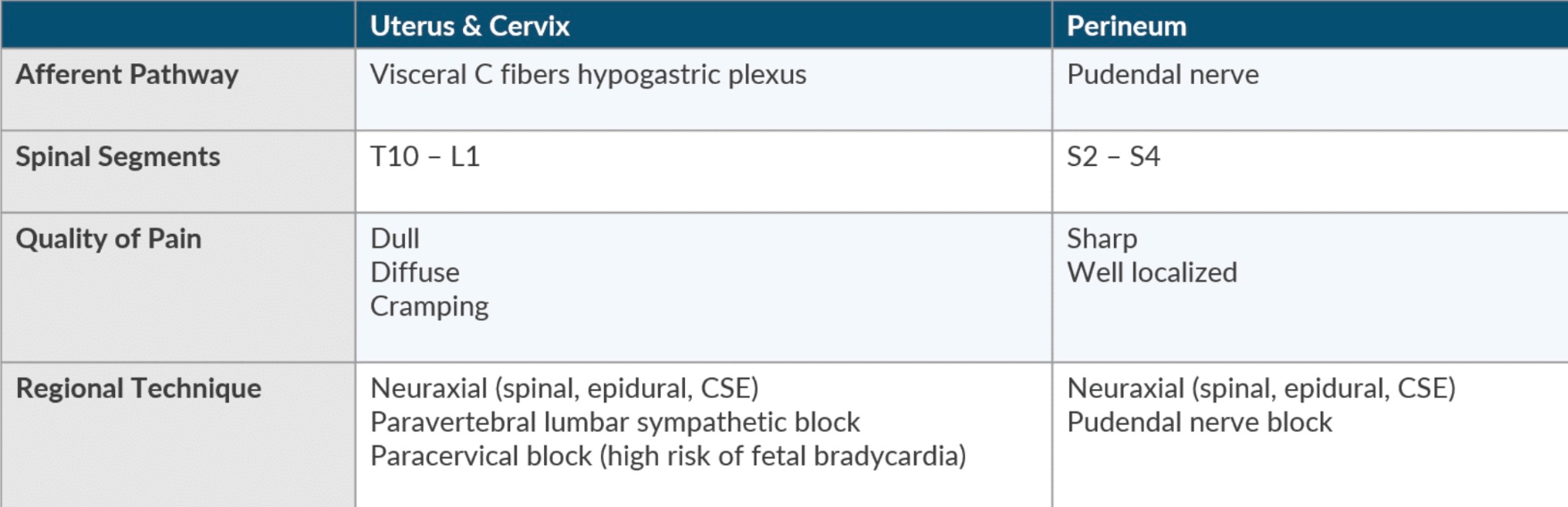Click the word Dull
Image resolution: width=1568 pixels, height=507 pixels.
coord(394,238)
